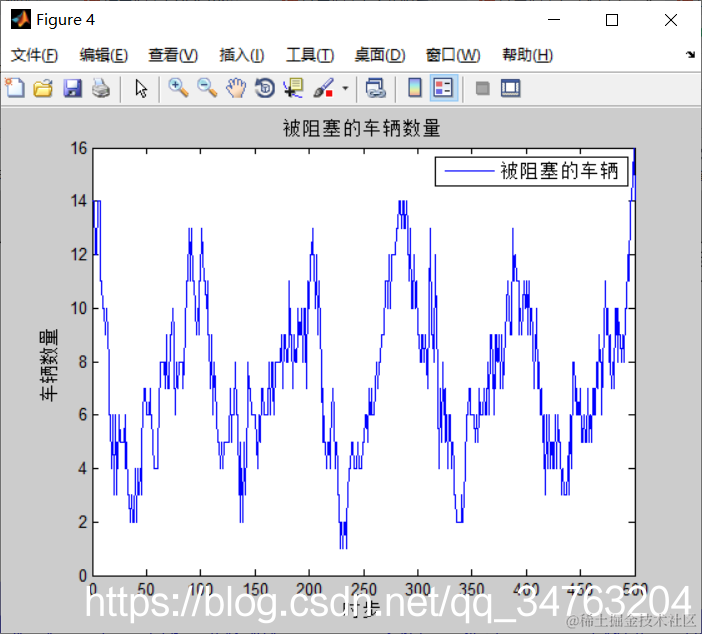Open the 编辑(E) menu

103,55
